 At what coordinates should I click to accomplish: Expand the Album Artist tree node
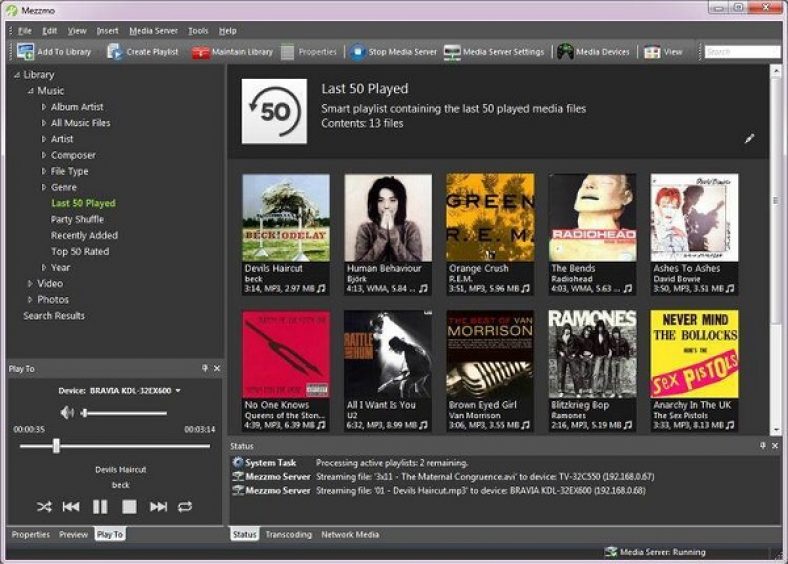pos(44,107)
